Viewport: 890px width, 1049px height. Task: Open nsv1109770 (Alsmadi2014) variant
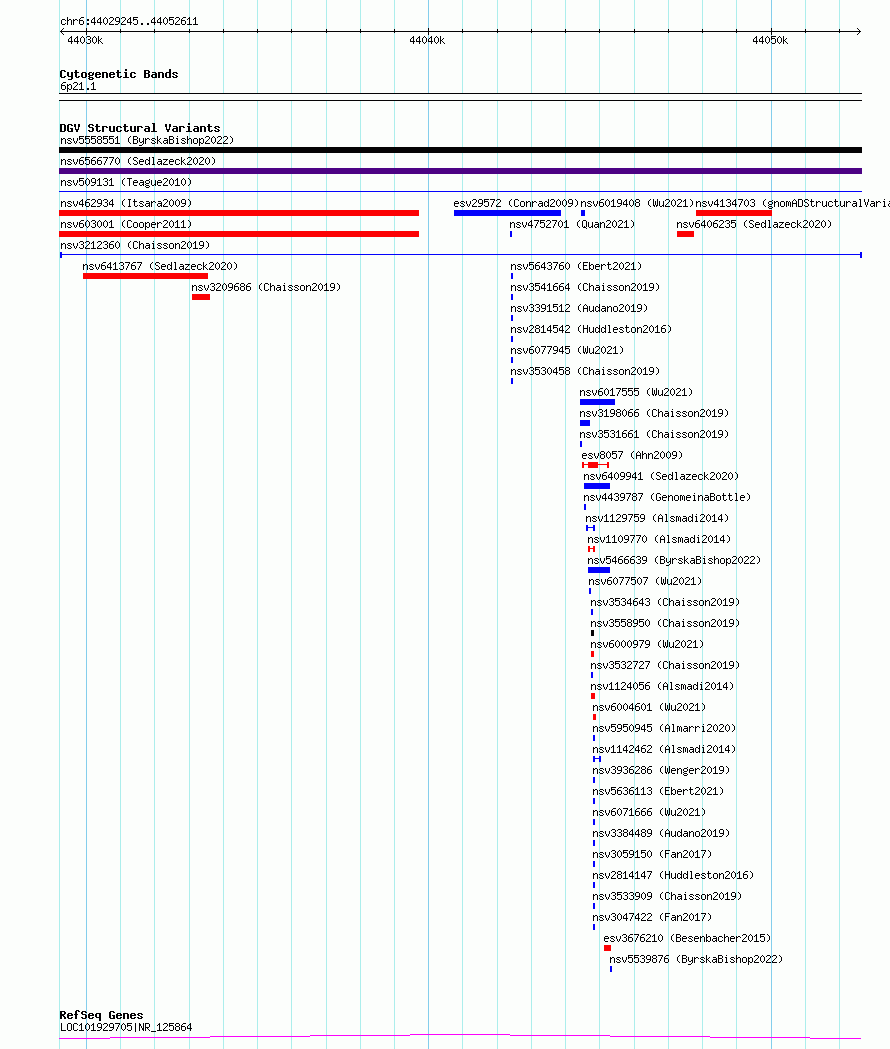tap(659, 539)
